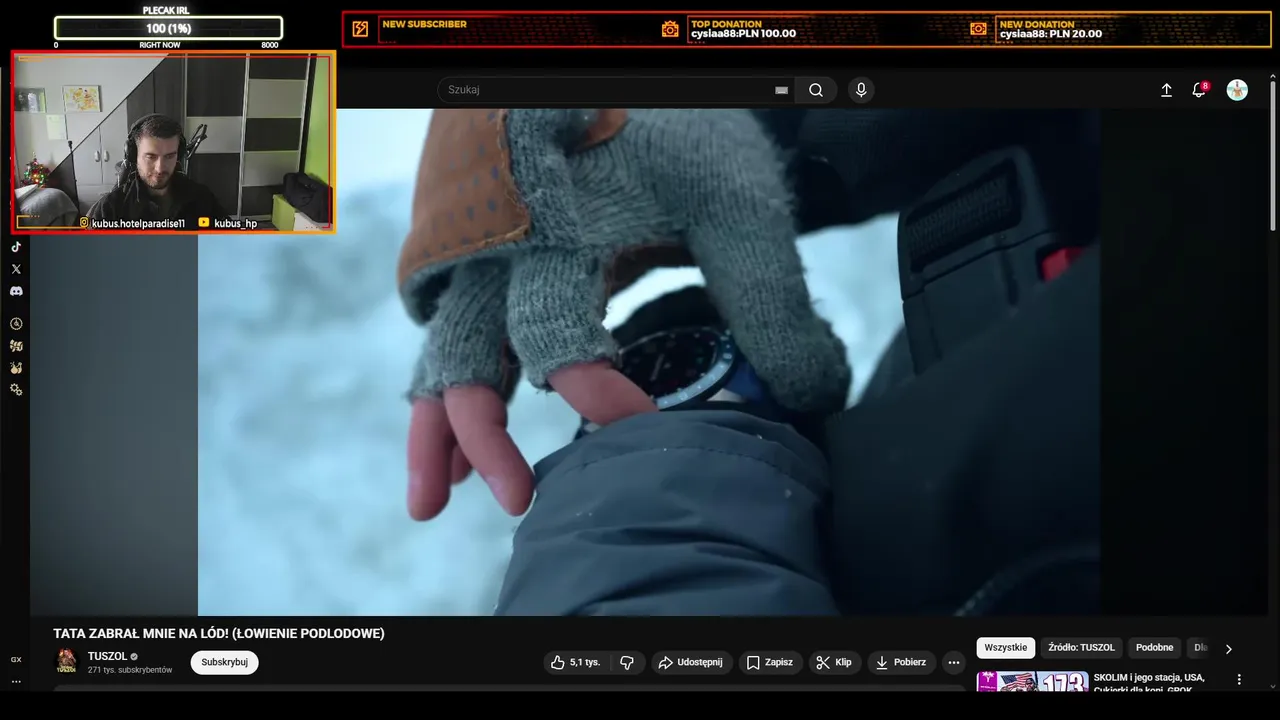This screenshot has height=720, width=1280.
Task: Select the Wszystkie filter chip
Action: point(1005,648)
